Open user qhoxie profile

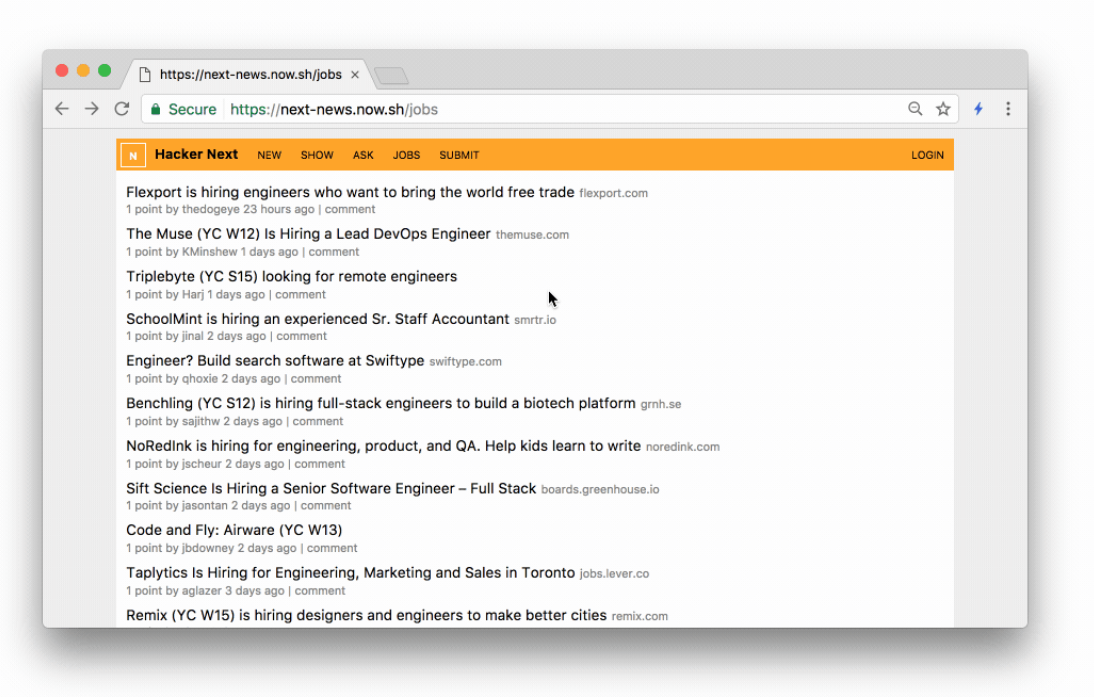pos(200,379)
